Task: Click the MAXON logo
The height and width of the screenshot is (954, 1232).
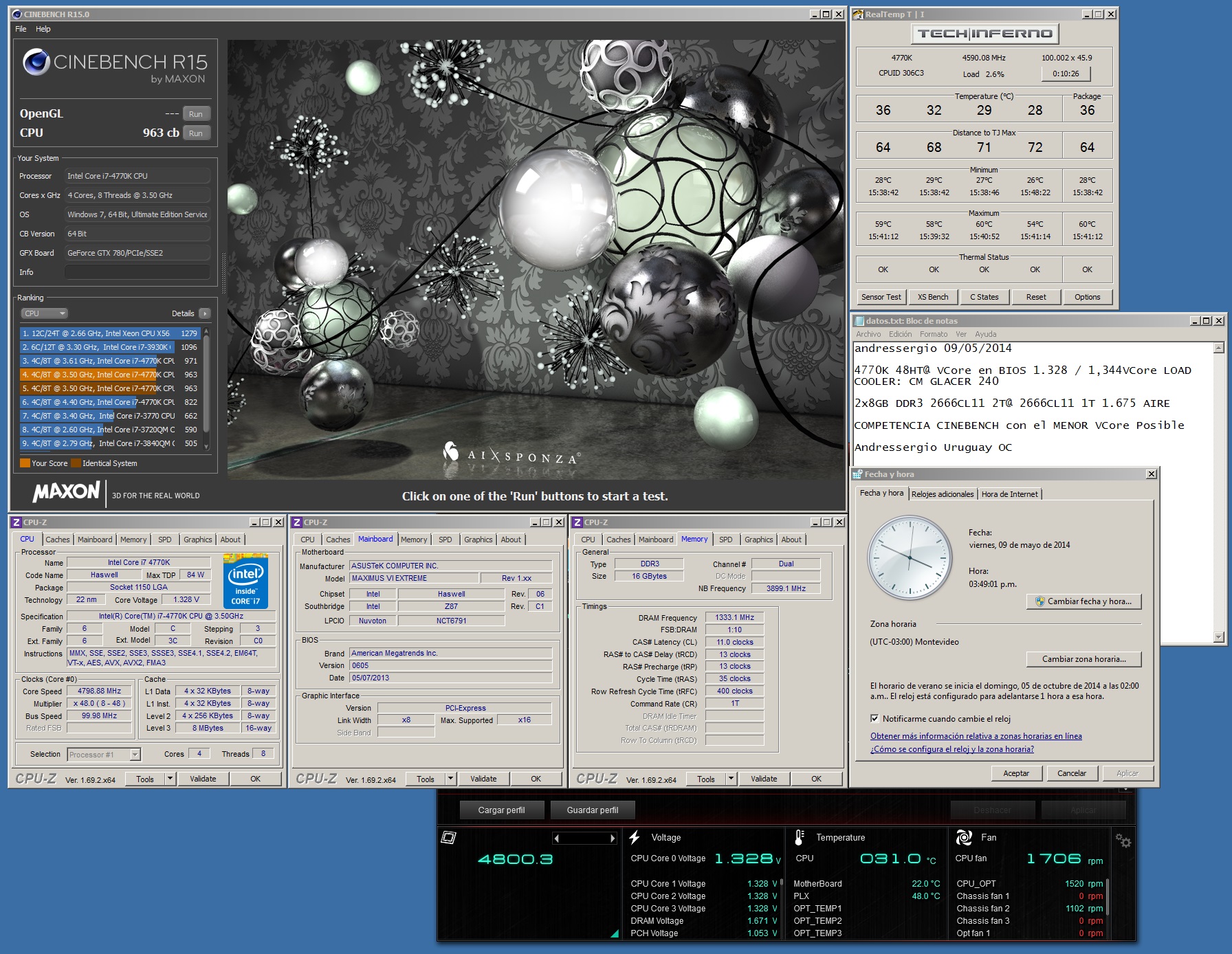Action: tap(67, 492)
